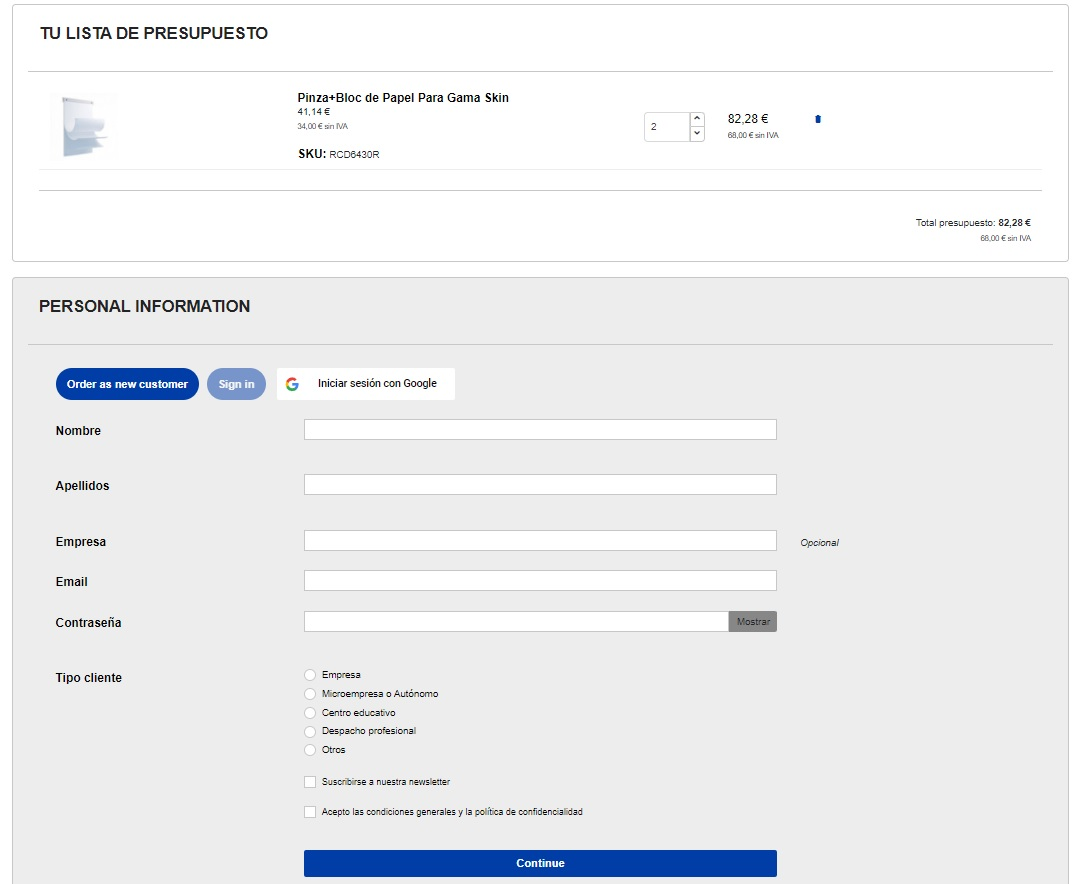The image size is (1087, 884).
Task: Decrease the product quantity with the down arrow
Action: 697,134
